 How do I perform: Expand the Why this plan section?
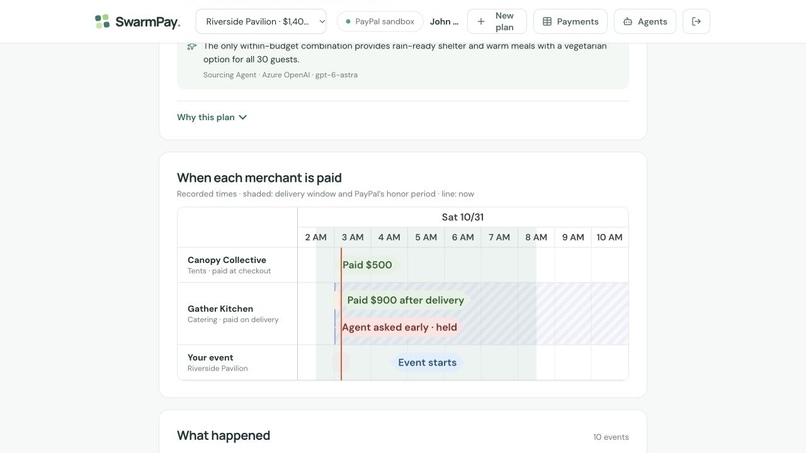[x=212, y=117]
